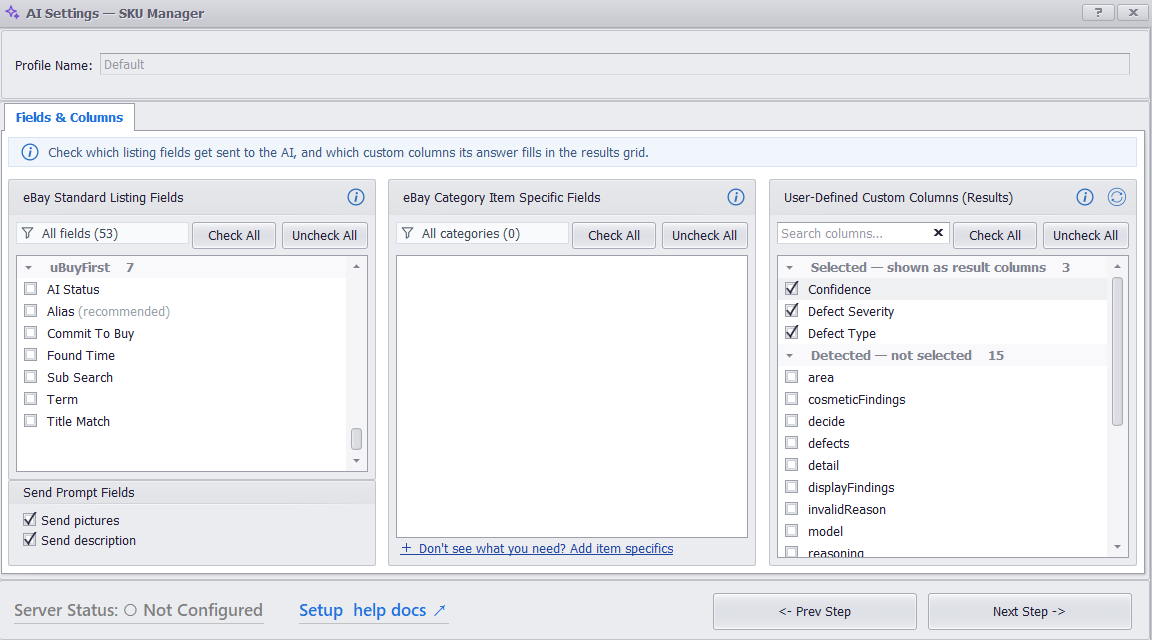
Task: Uncheck the Confidence result column
Action: click(792, 289)
